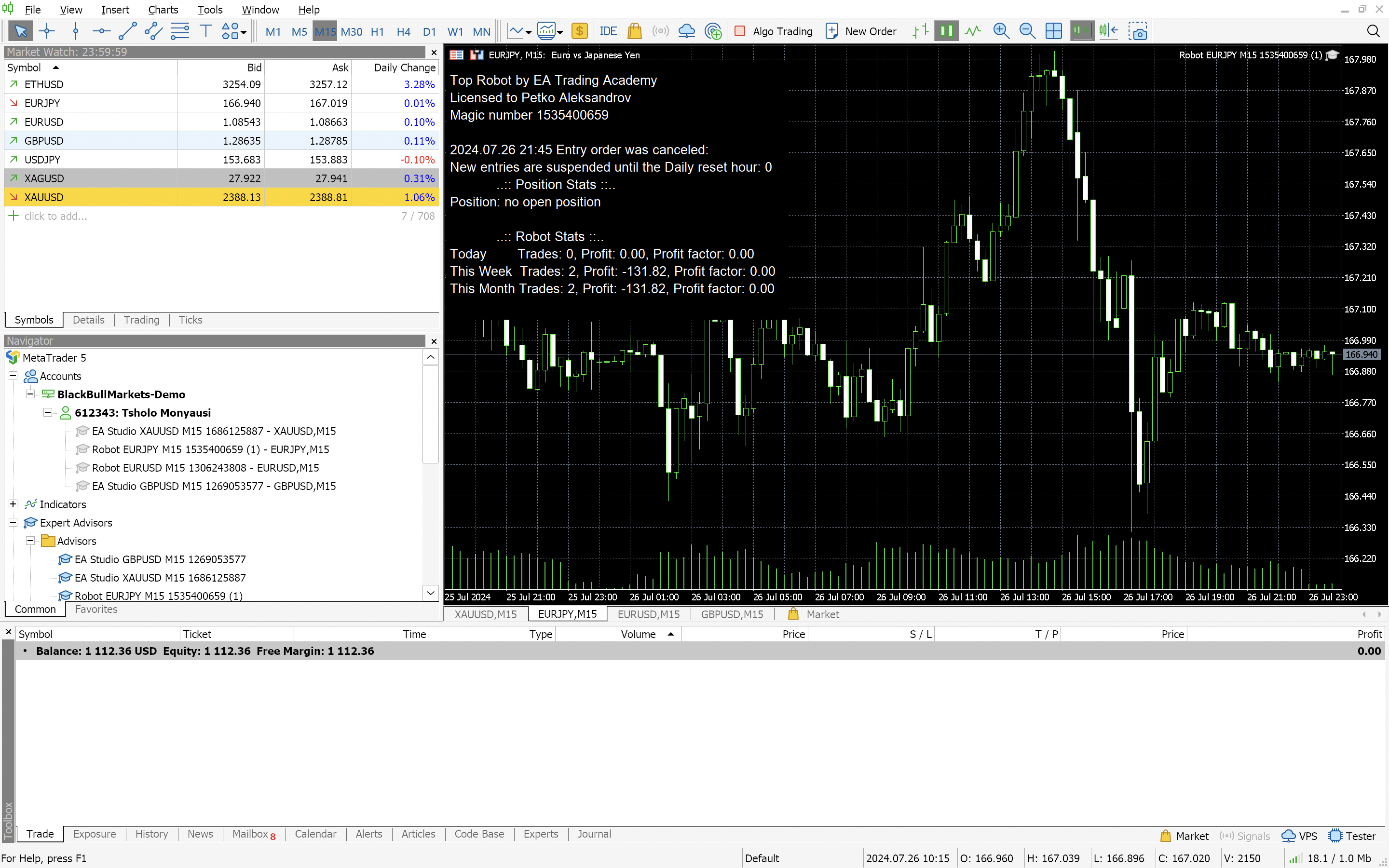Zoom in on the chart
1389x868 pixels.
[1002, 31]
